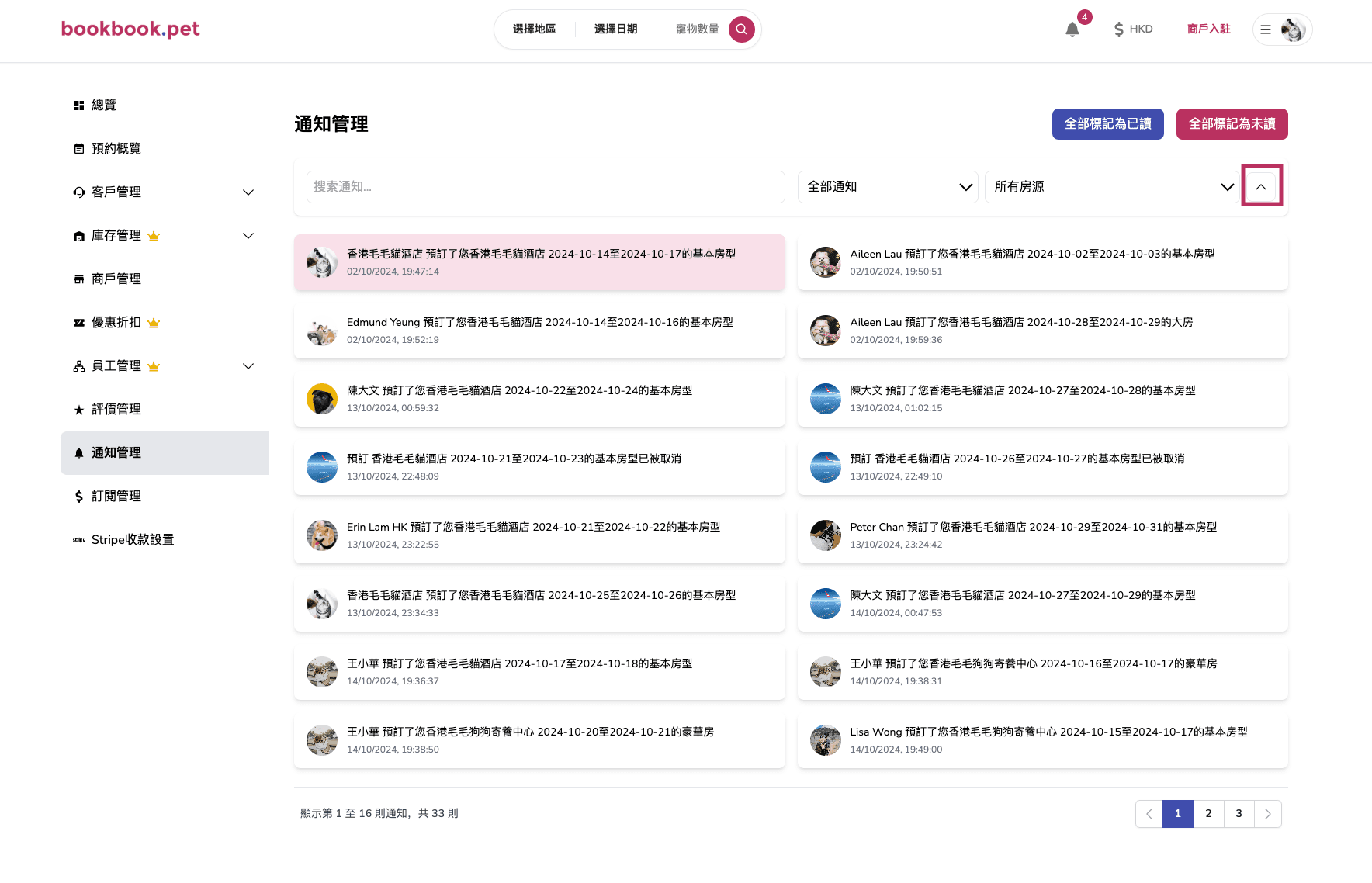Click the user profile avatar in header

point(1293,29)
